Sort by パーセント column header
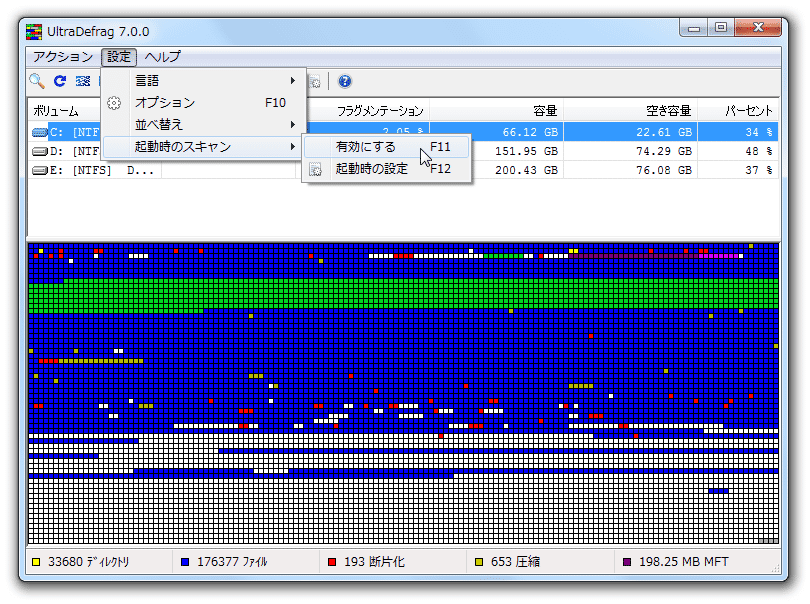 pos(739,111)
